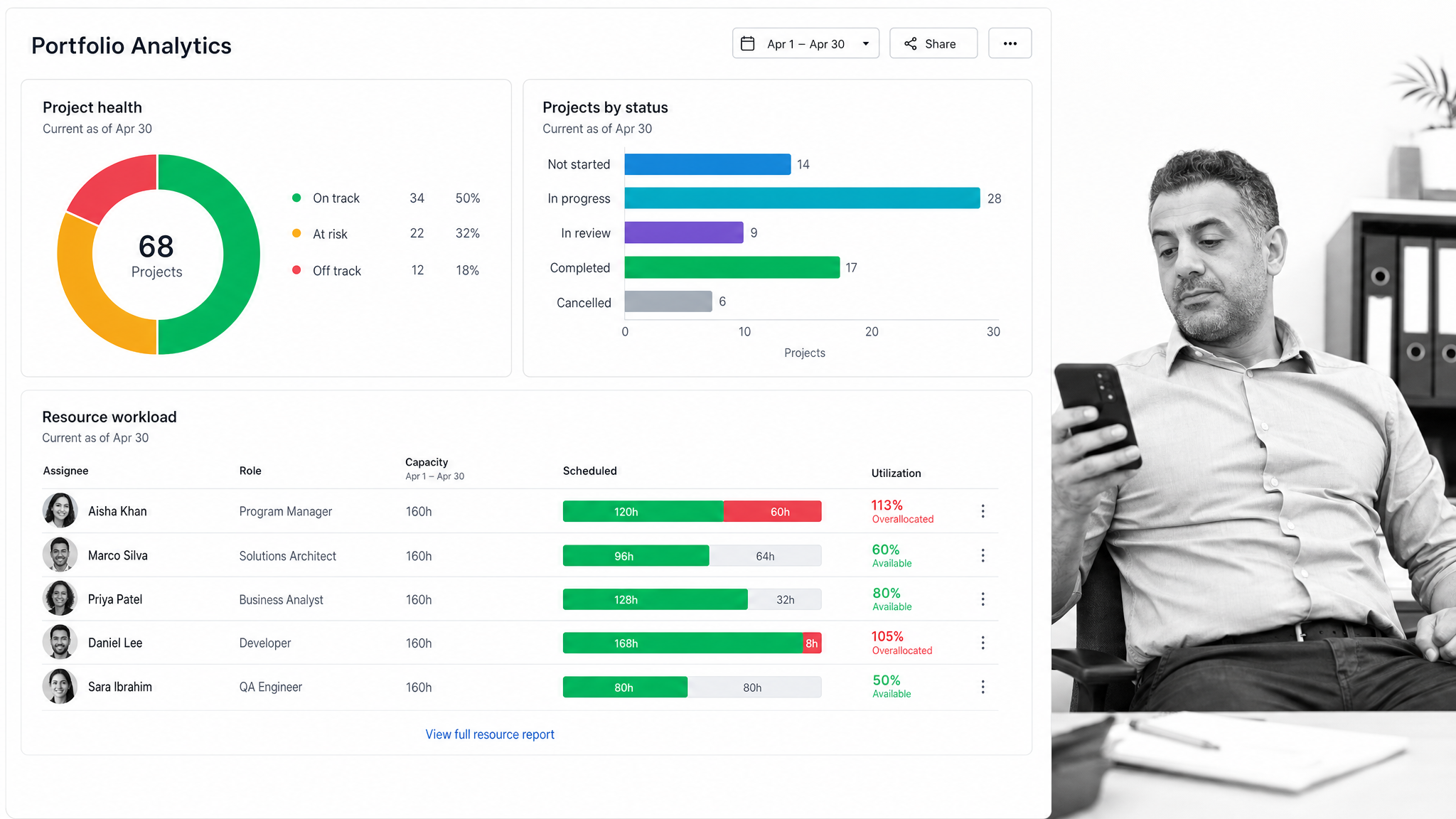Click the green Completed bar
1456x819 pixels.
click(x=732, y=267)
